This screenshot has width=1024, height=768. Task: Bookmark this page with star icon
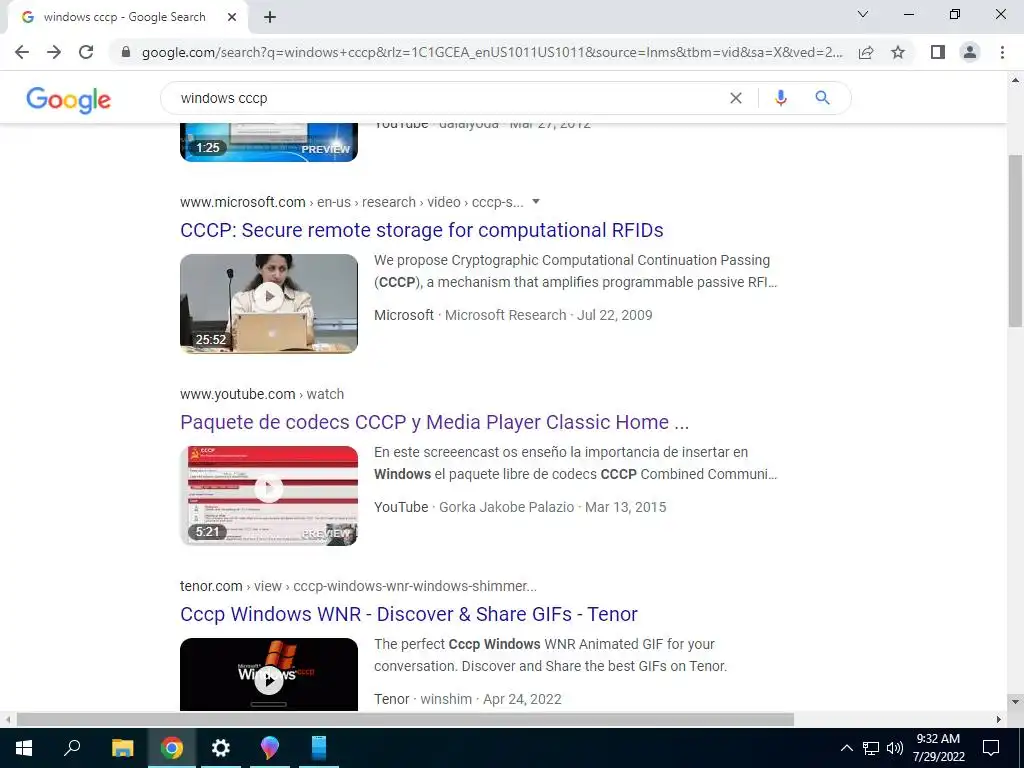click(x=898, y=52)
